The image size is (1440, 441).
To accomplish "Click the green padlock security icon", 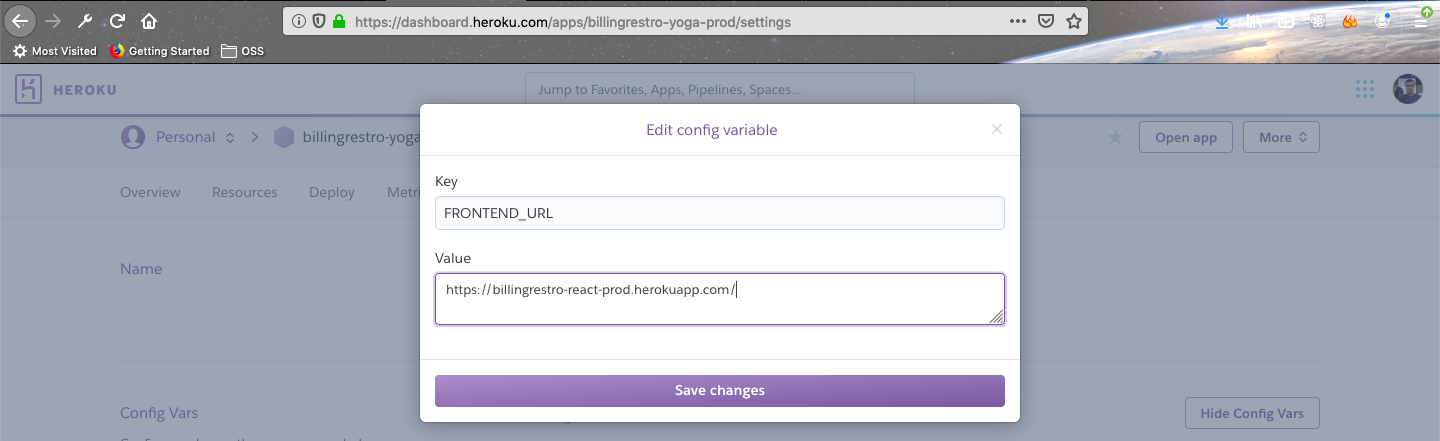I will pyautogui.click(x=338, y=21).
